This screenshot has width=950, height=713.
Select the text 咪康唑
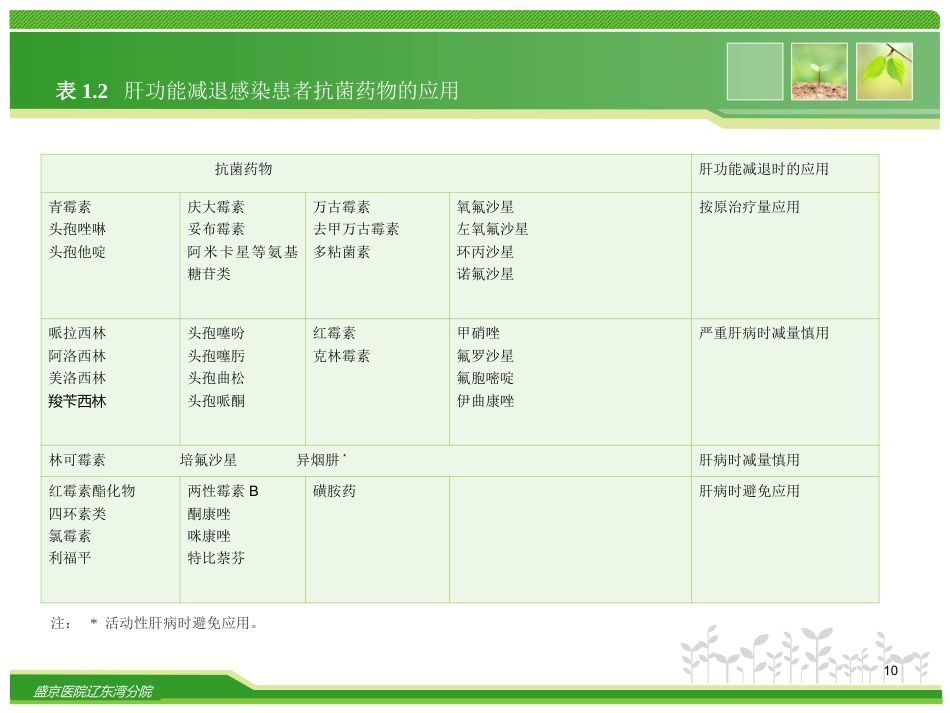click(x=209, y=536)
